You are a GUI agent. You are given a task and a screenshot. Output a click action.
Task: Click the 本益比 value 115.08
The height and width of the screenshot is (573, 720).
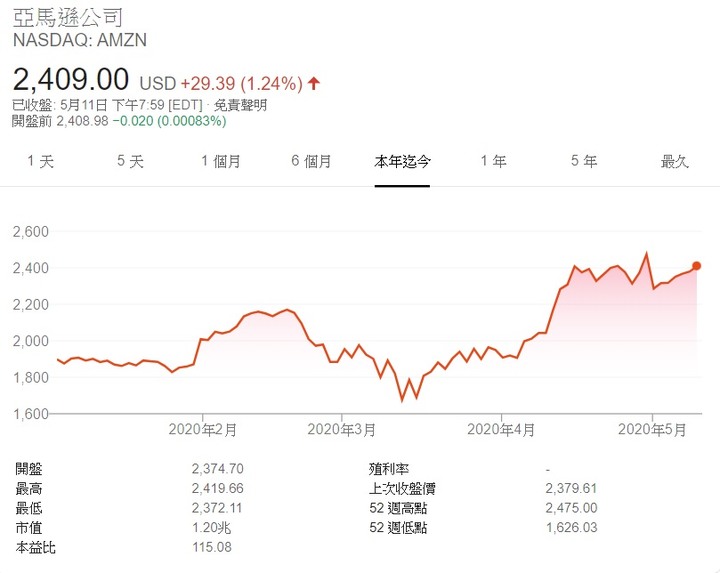(x=212, y=547)
